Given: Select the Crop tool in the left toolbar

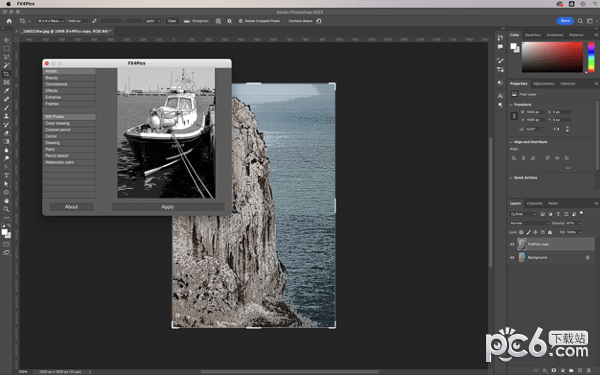Looking at the screenshot, I should point(7,74).
